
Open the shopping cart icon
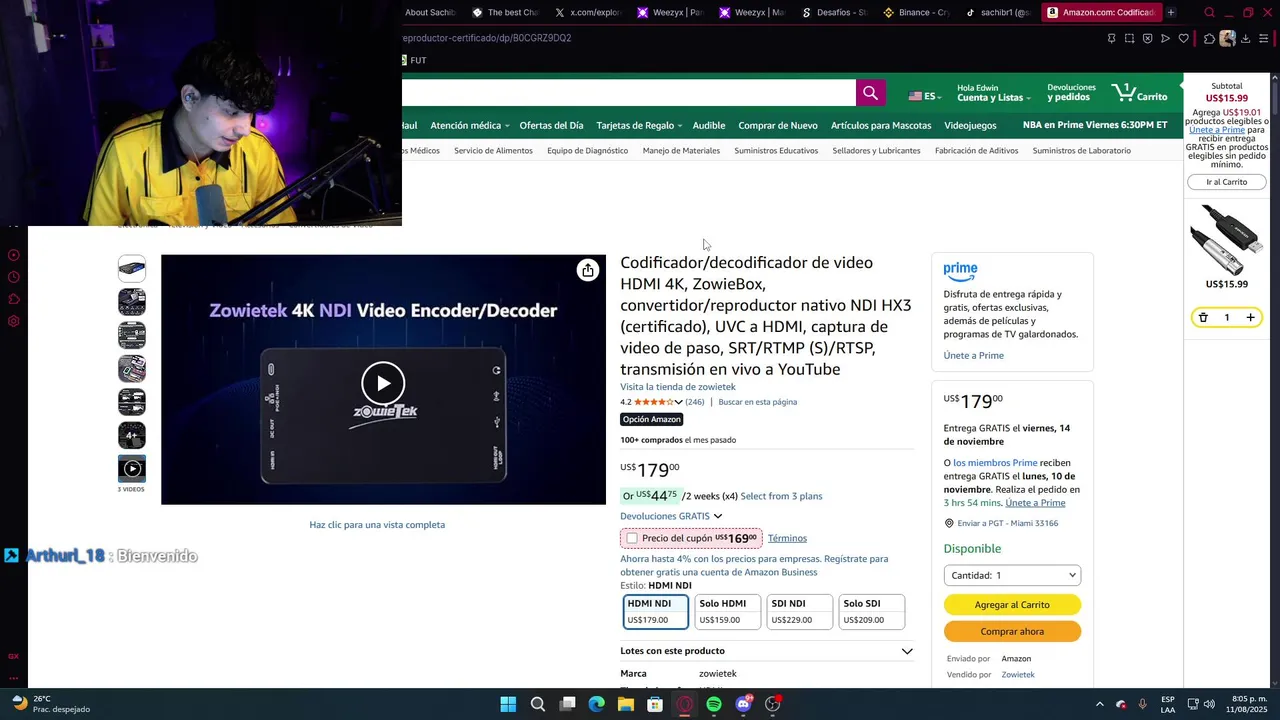tap(1139, 93)
